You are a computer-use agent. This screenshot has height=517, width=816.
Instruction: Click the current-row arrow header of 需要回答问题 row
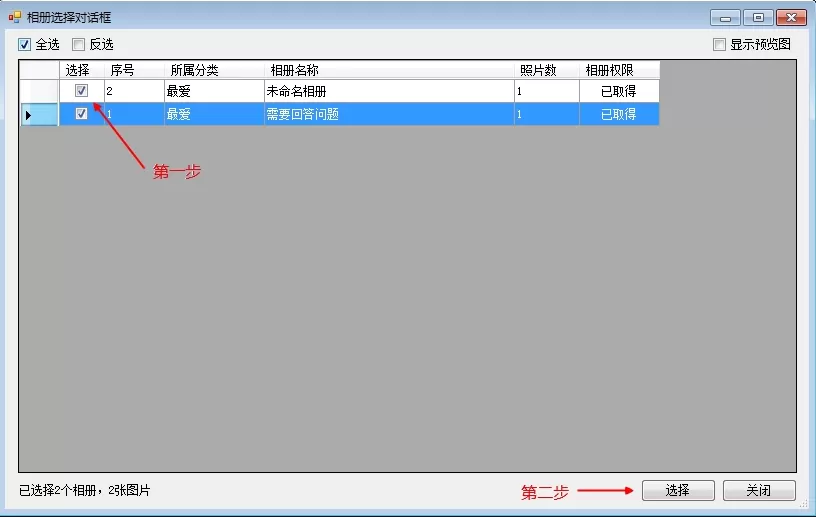pos(39,114)
